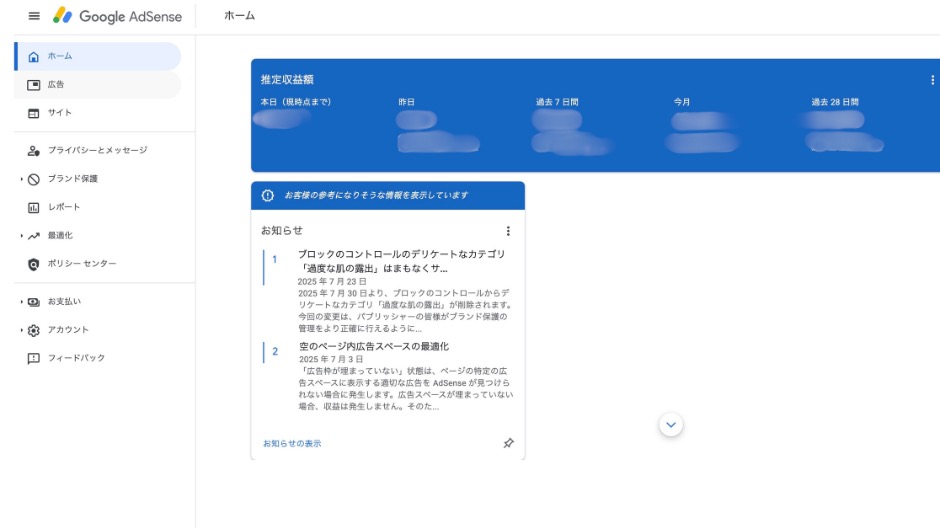Expand the ブランド保護 submenu arrow
The width and height of the screenshot is (940, 528).
point(22,179)
